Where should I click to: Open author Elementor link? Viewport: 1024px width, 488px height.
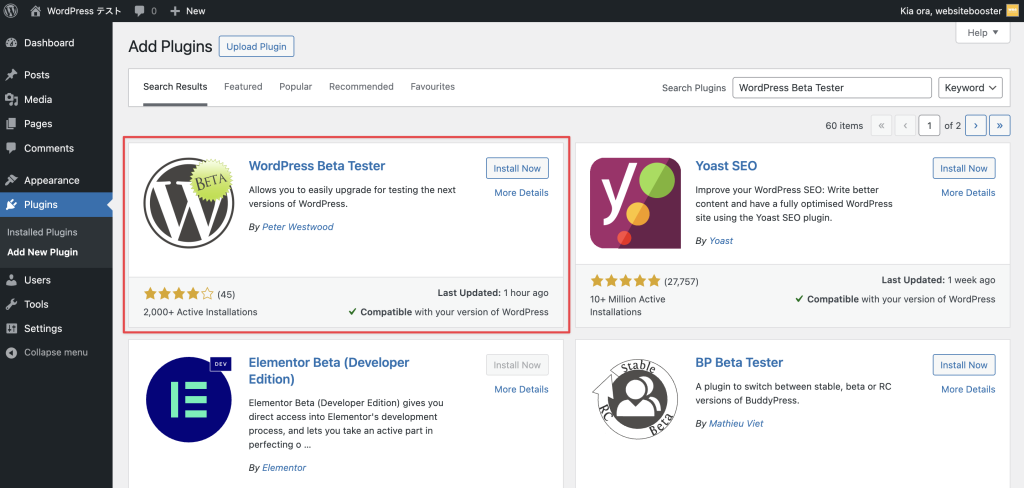point(284,468)
